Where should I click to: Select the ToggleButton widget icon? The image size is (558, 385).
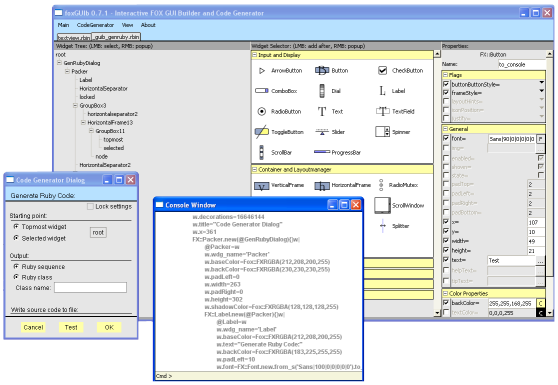coord(262,132)
